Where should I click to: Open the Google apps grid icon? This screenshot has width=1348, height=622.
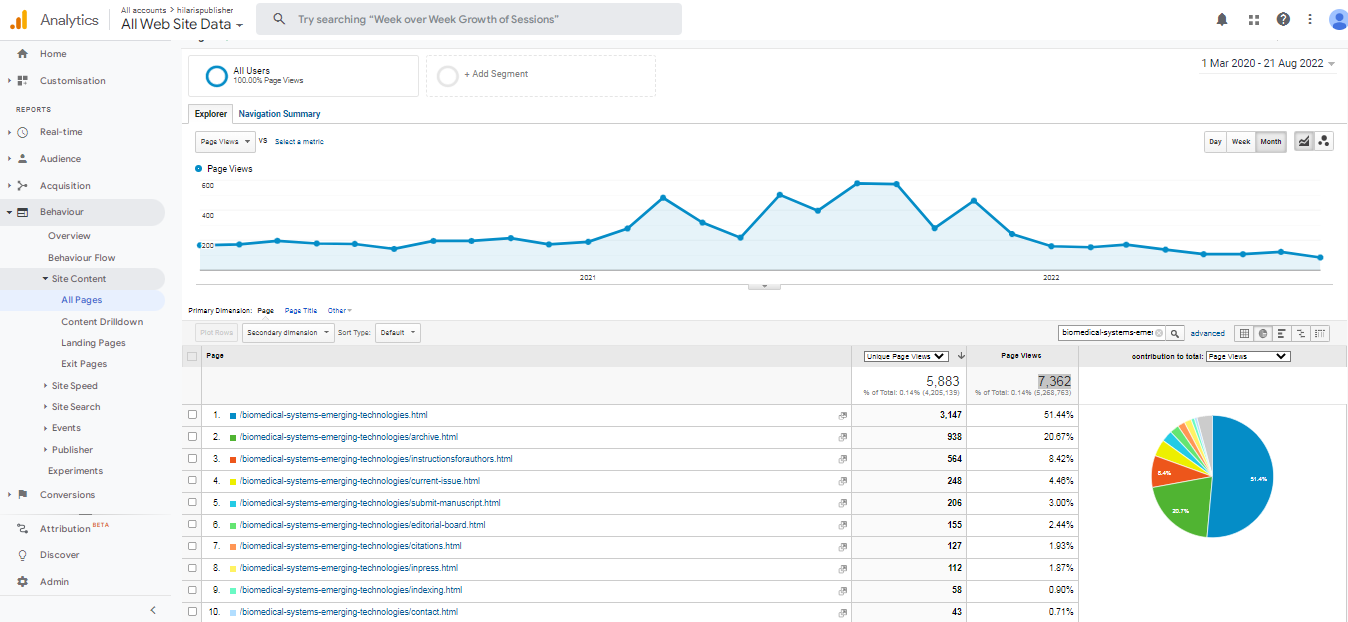(1254, 19)
